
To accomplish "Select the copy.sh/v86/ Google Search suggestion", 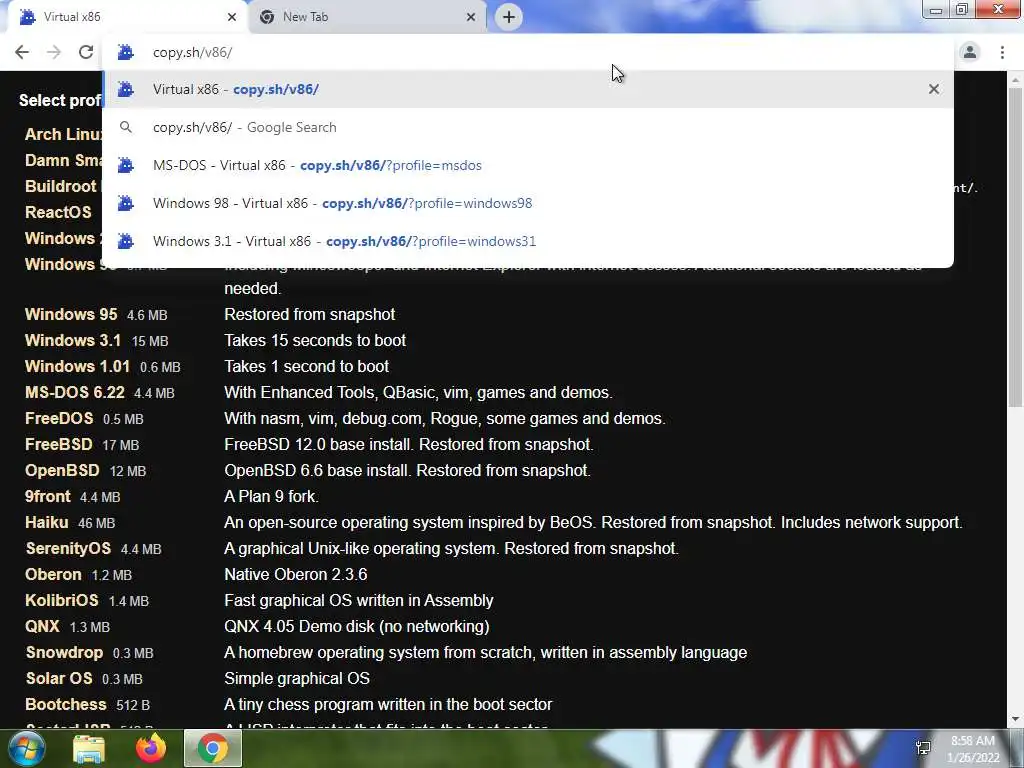I will (528, 127).
